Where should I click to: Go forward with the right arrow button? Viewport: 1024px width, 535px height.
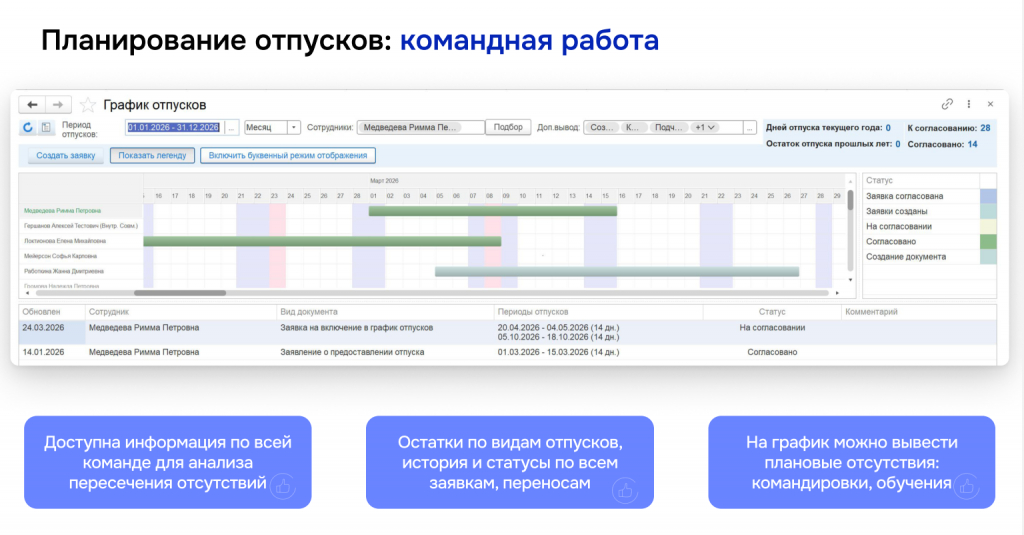pyautogui.click(x=58, y=105)
